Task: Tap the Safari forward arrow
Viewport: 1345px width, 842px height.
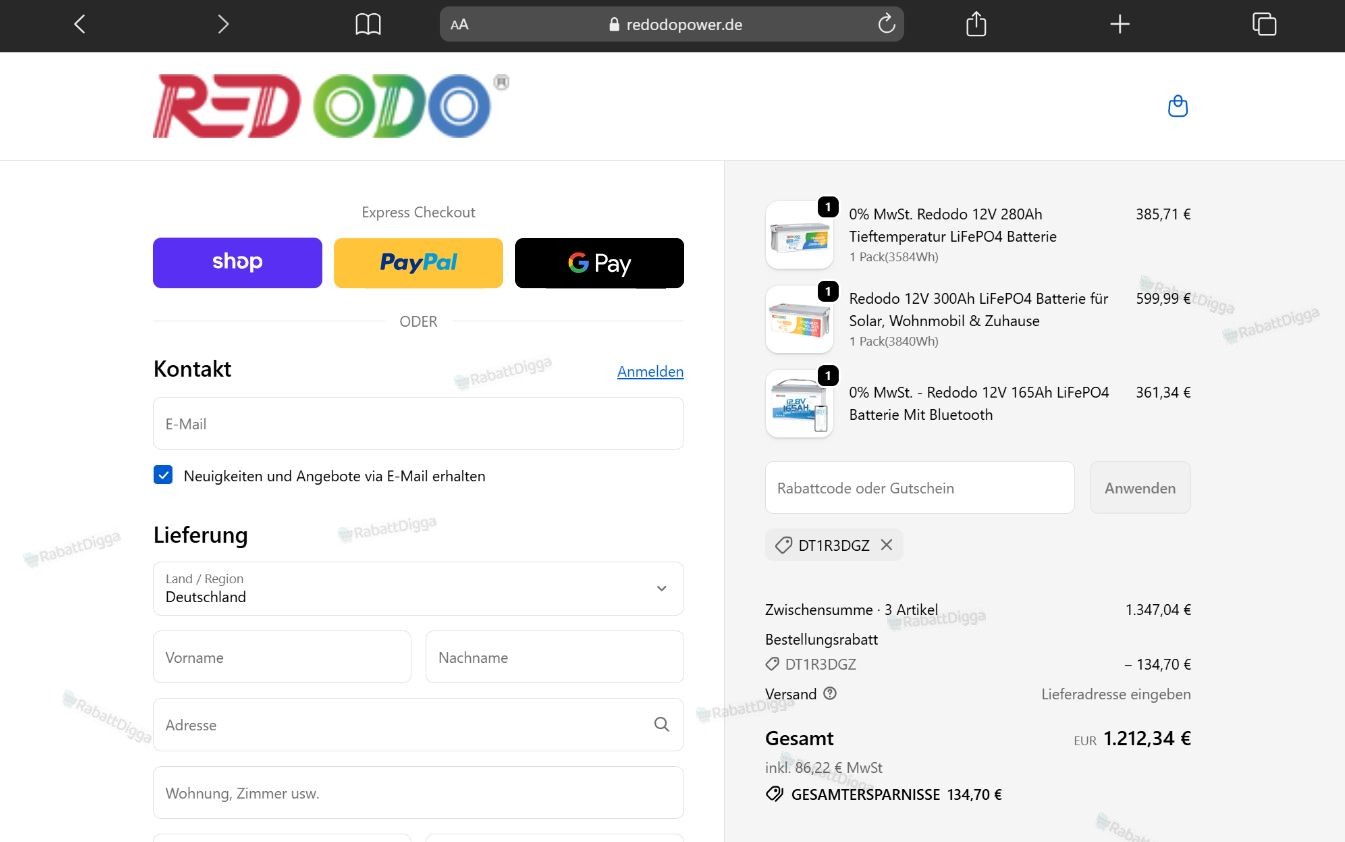Action: [223, 24]
